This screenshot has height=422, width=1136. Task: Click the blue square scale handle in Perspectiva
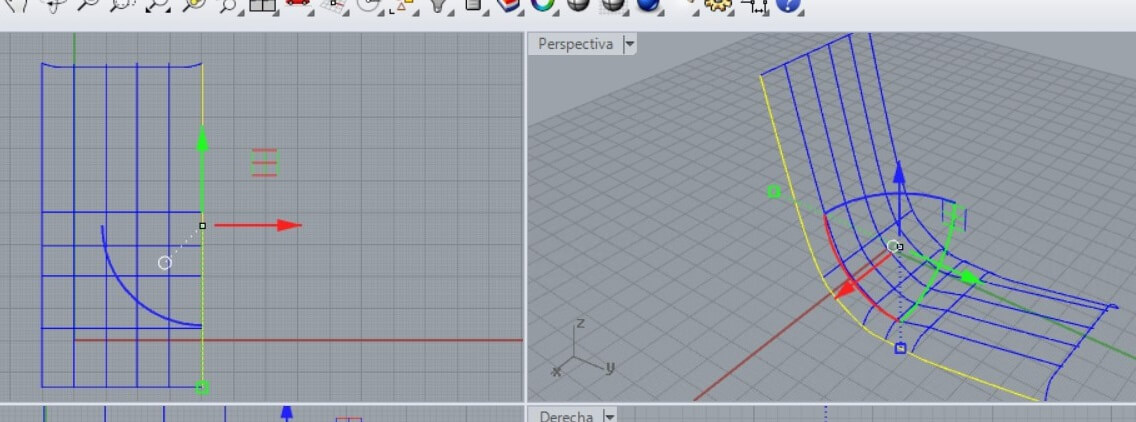tap(900, 349)
